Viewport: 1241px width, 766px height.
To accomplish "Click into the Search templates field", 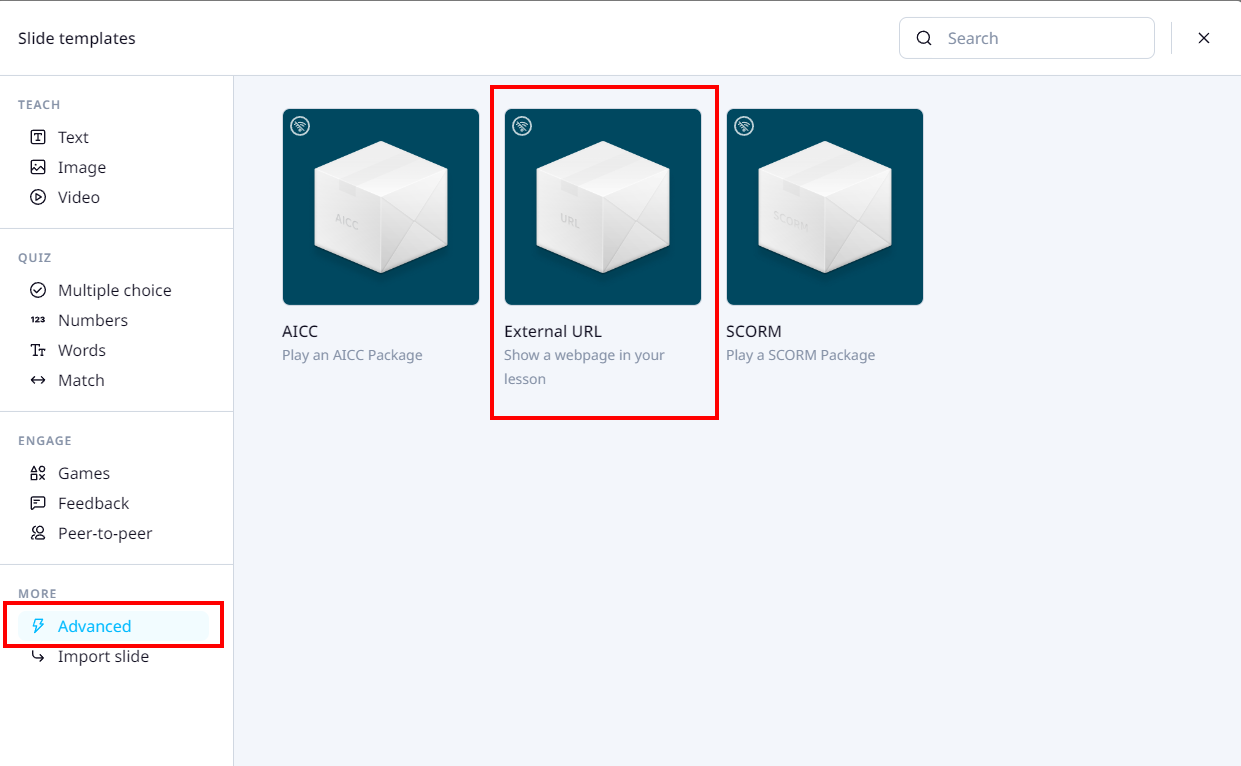I will (1027, 38).
